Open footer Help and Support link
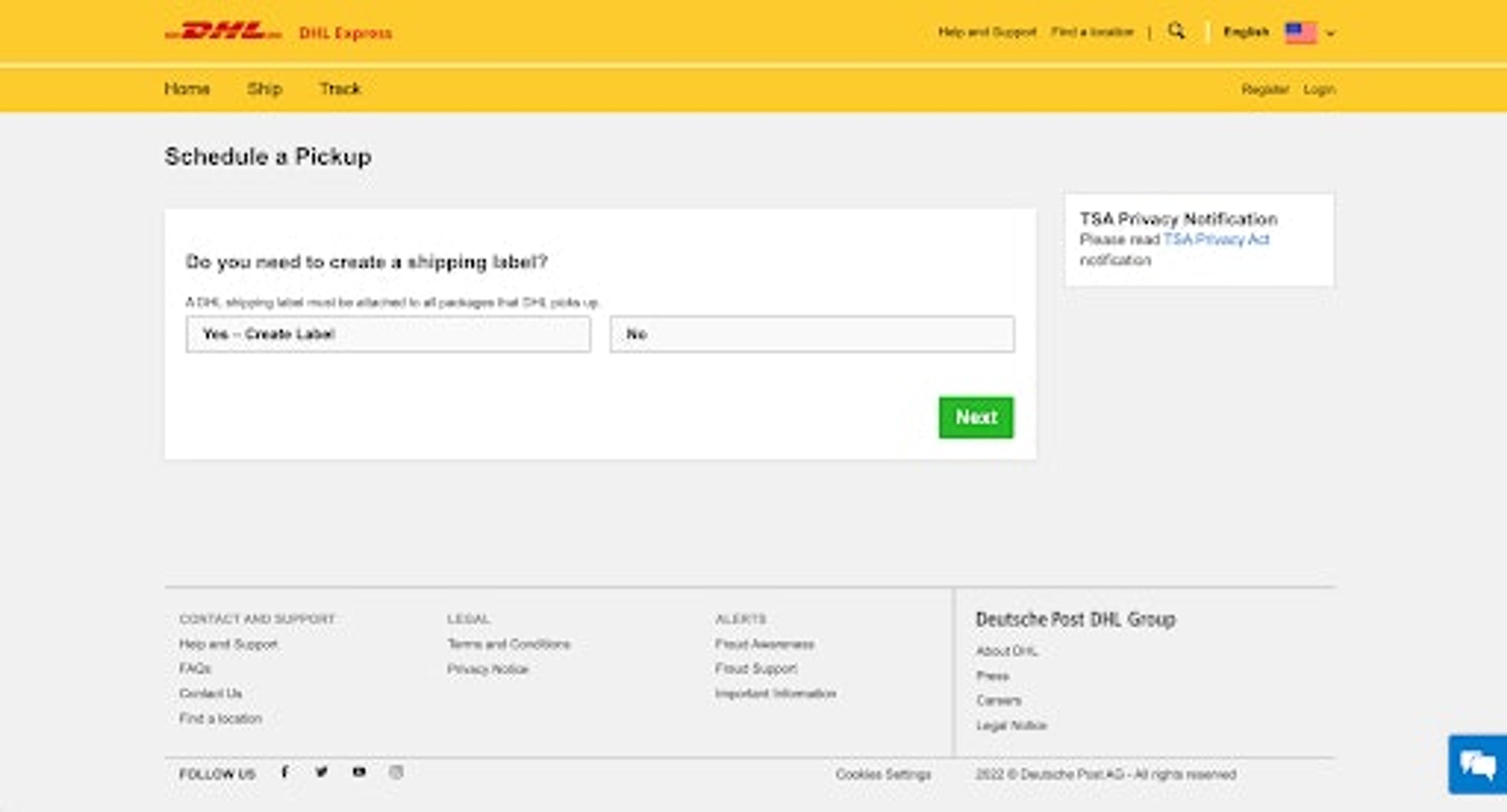1507x812 pixels. (x=228, y=644)
